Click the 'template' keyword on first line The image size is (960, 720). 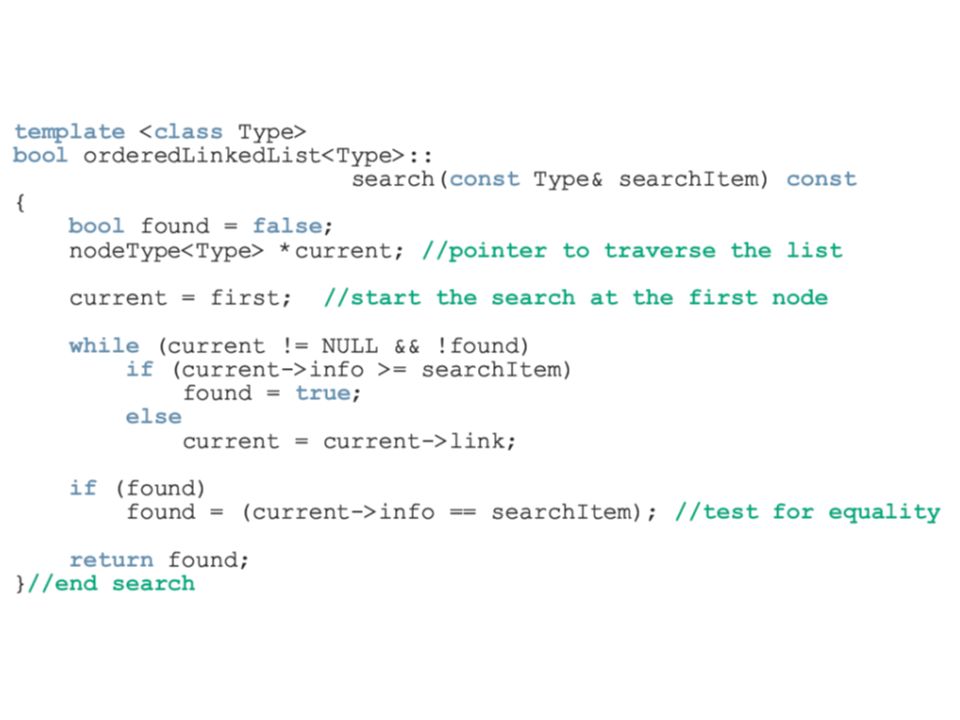[69, 133]
